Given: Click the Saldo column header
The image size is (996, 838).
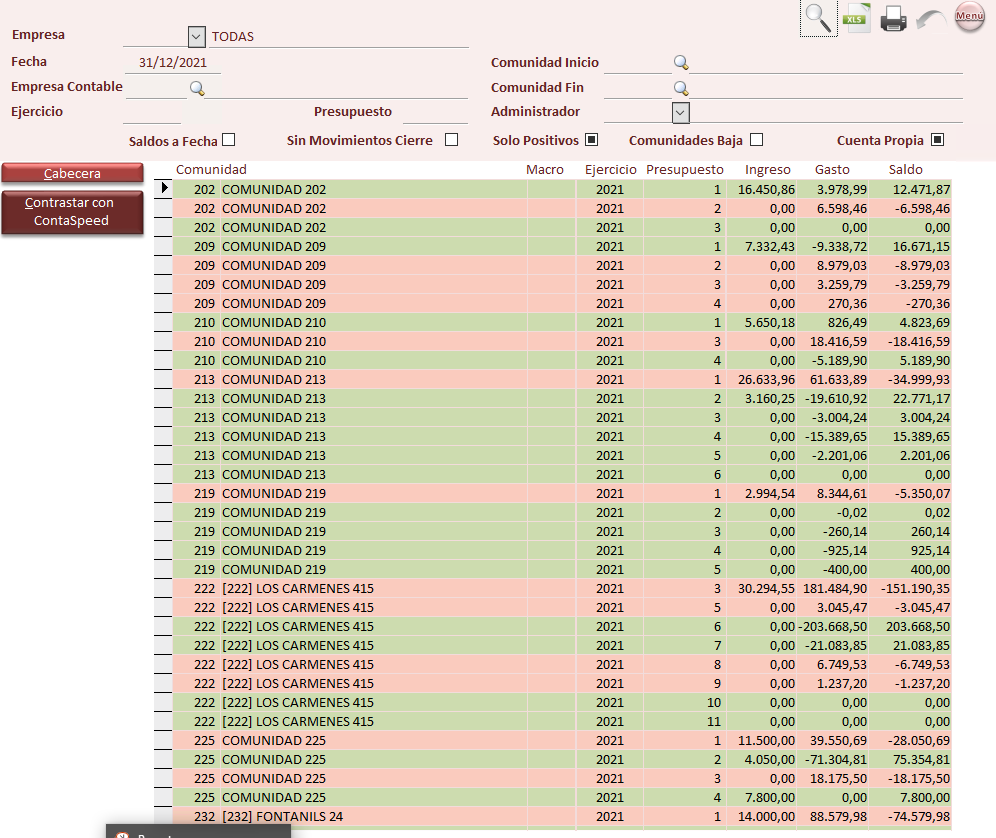Looking at the screenshot, I should tap(905, 170).
